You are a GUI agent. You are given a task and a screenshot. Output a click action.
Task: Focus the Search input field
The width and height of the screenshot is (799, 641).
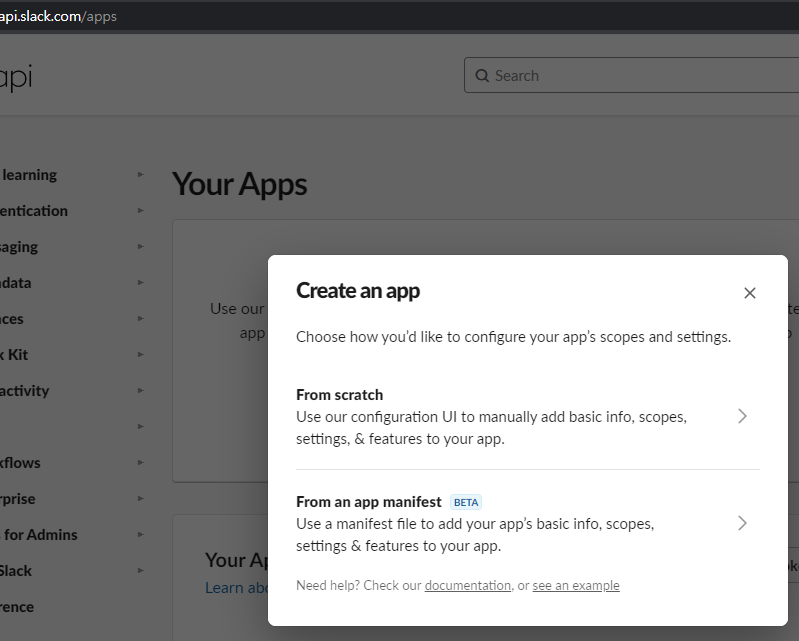(631, 75)
